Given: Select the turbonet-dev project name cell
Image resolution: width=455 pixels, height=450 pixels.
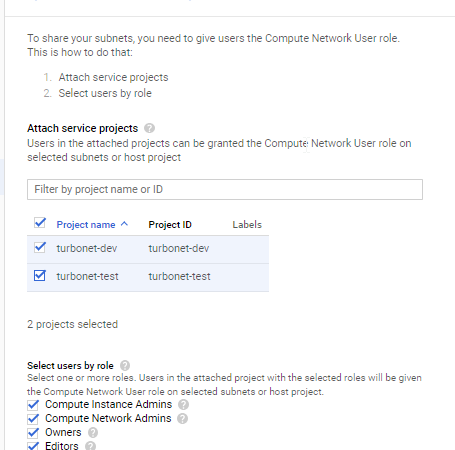Looking at the screenshot, I should click(x=87, y=248).
